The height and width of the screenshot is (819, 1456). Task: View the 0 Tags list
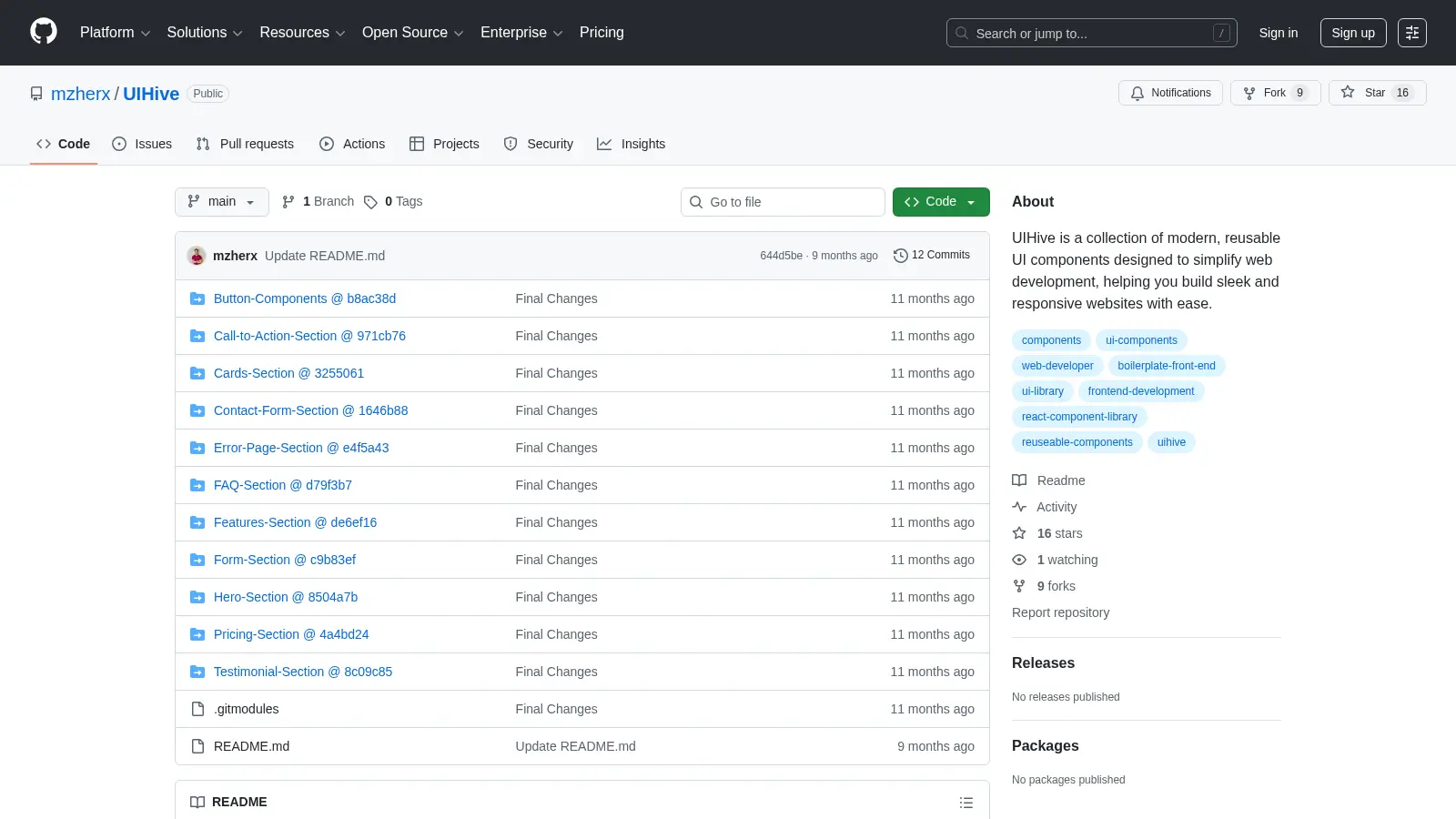click(393, 201)
